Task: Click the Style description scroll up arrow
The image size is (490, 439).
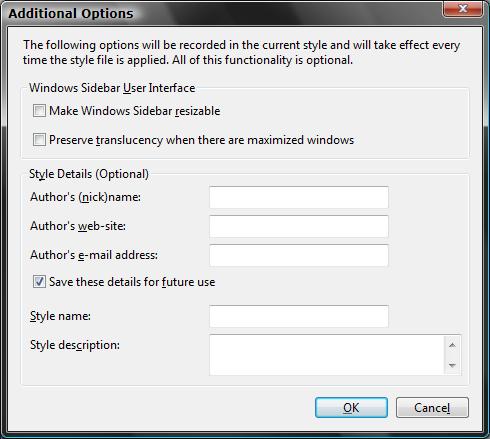Action: (x=452, y=345)
